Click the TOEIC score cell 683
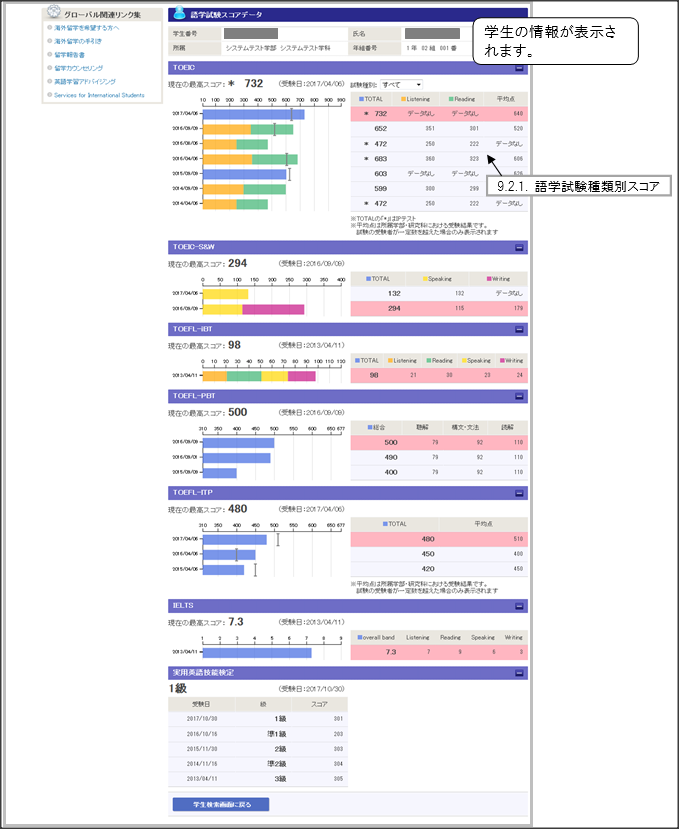The image size is (679, 829). point(381,159)
